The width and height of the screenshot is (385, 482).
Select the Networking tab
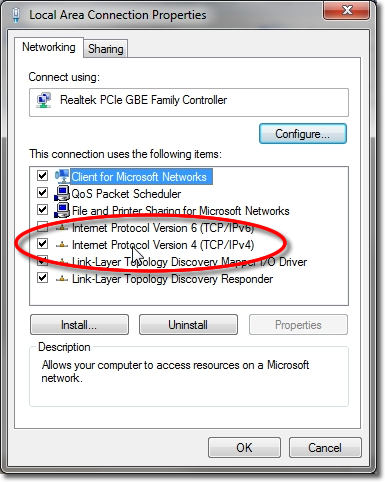[x=49, y=47]
